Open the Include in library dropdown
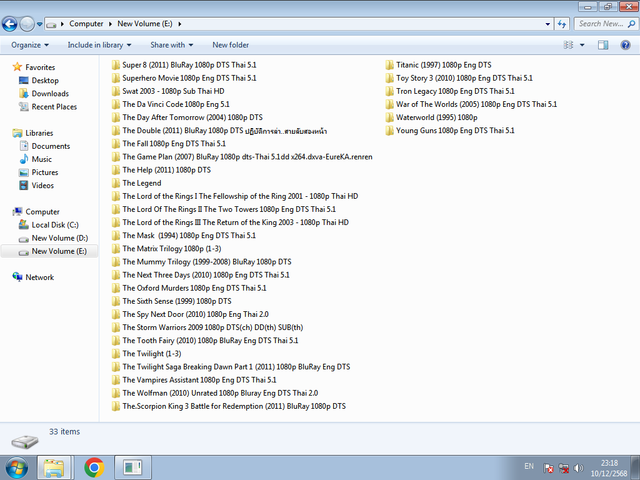The height and width of the screenshot is (480, 640). click(x=99, y=45)
